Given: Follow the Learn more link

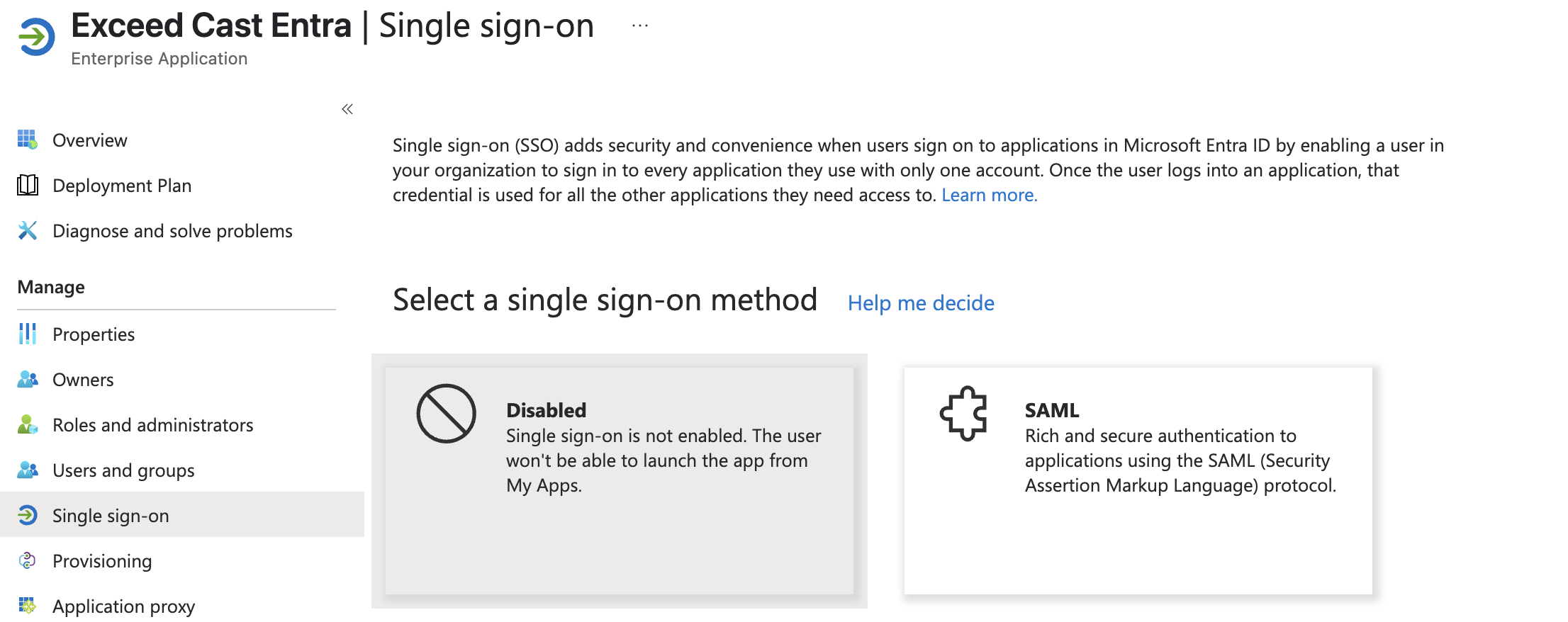Looking at the screenshot, I should click(x=989, y=195).
